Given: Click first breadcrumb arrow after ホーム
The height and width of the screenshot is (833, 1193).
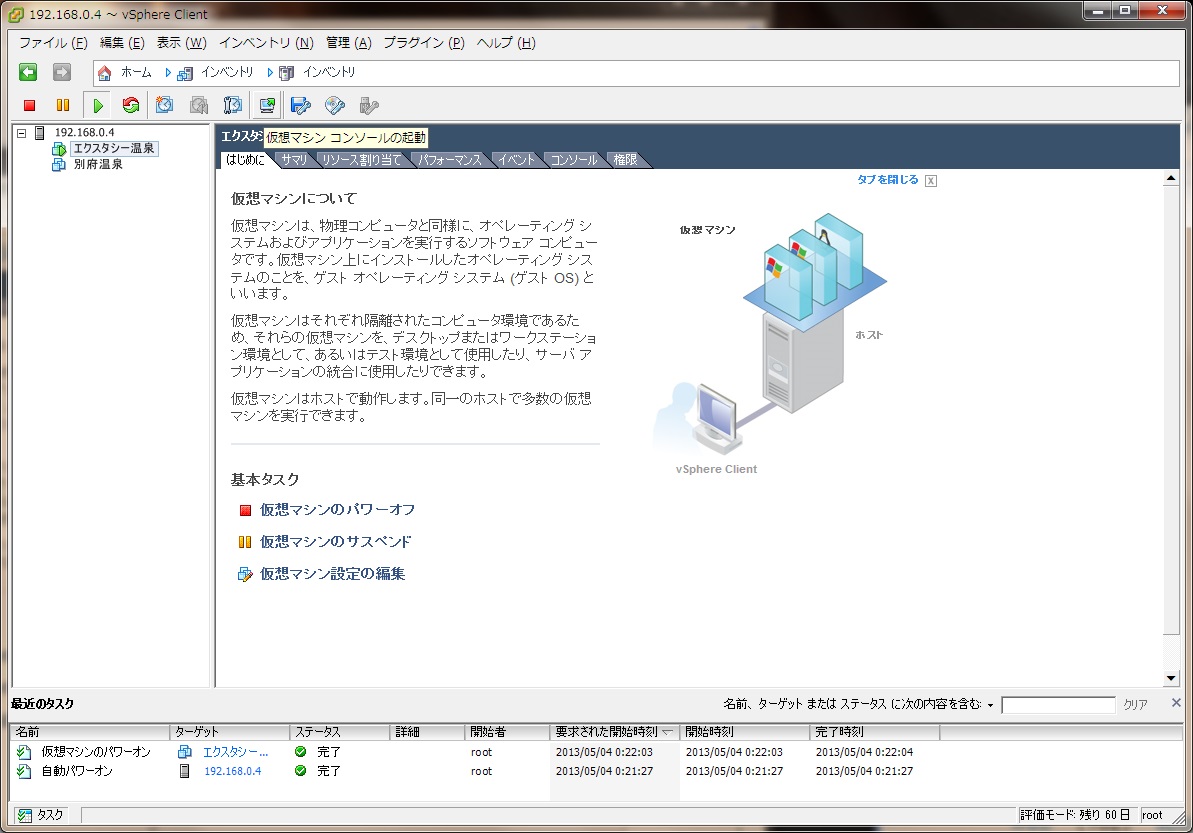Looking at the screenshot, I should click(168, 72).
